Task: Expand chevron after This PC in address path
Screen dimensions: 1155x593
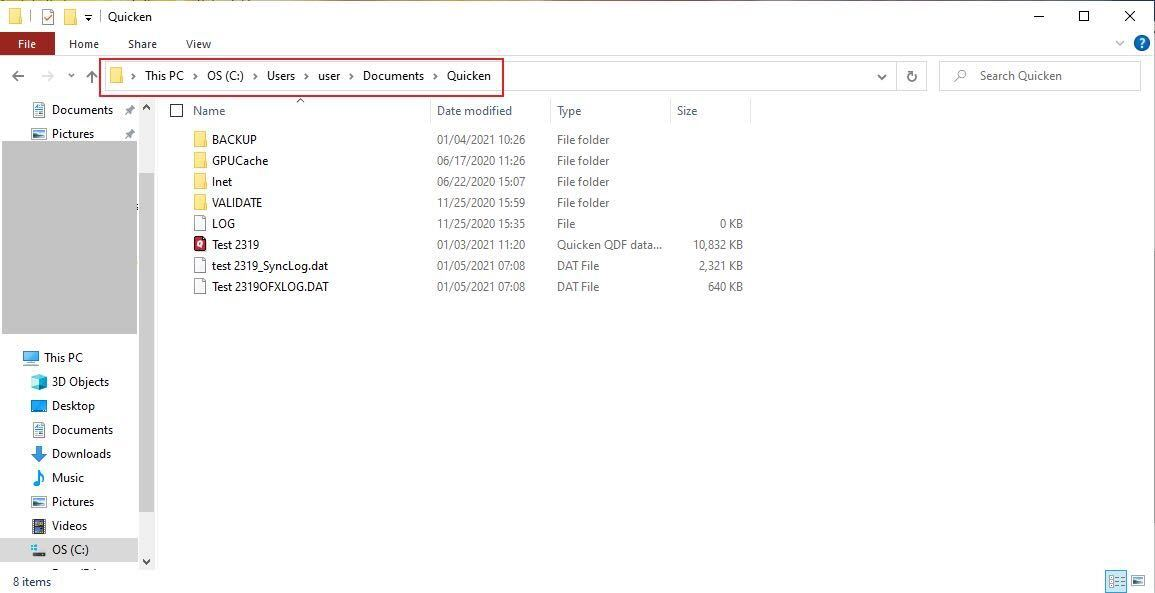Action: coord(195,76)
